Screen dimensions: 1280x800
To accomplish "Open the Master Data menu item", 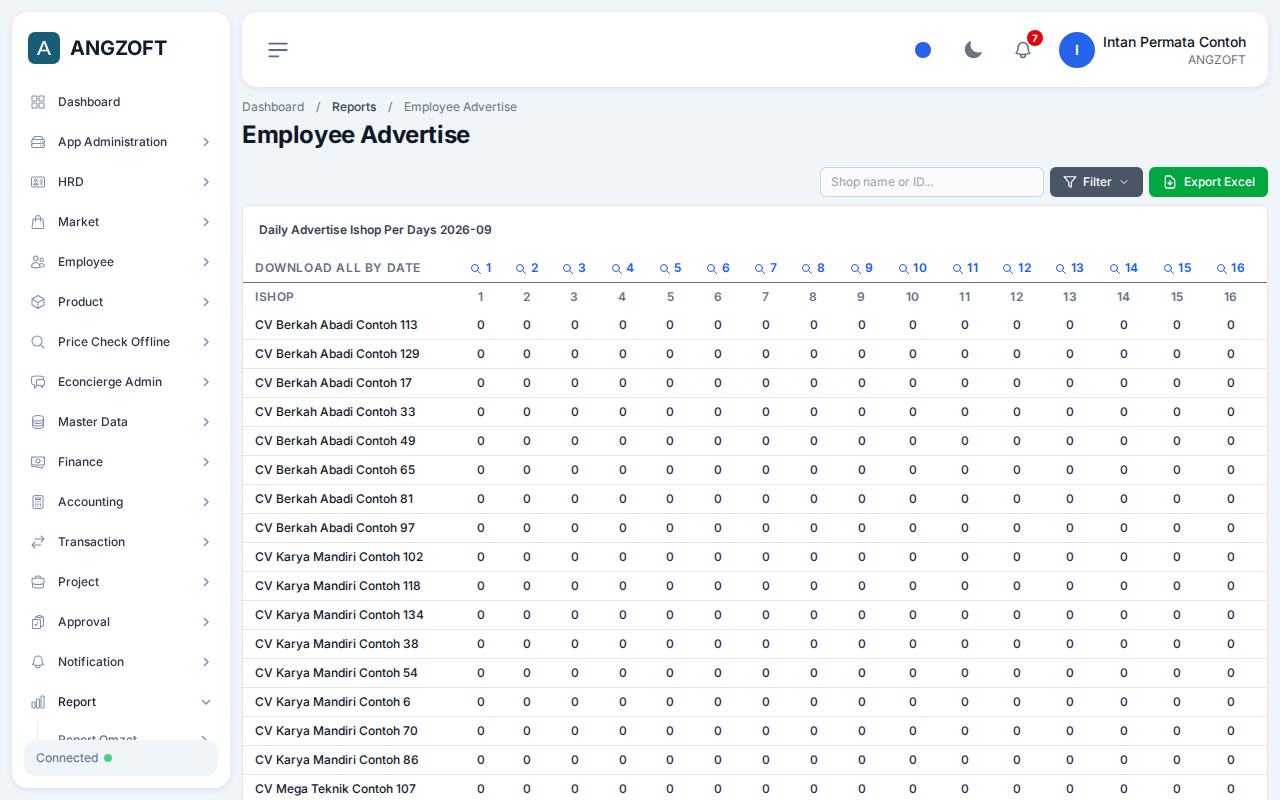I will pyautogui.click(x=121, y=422).
